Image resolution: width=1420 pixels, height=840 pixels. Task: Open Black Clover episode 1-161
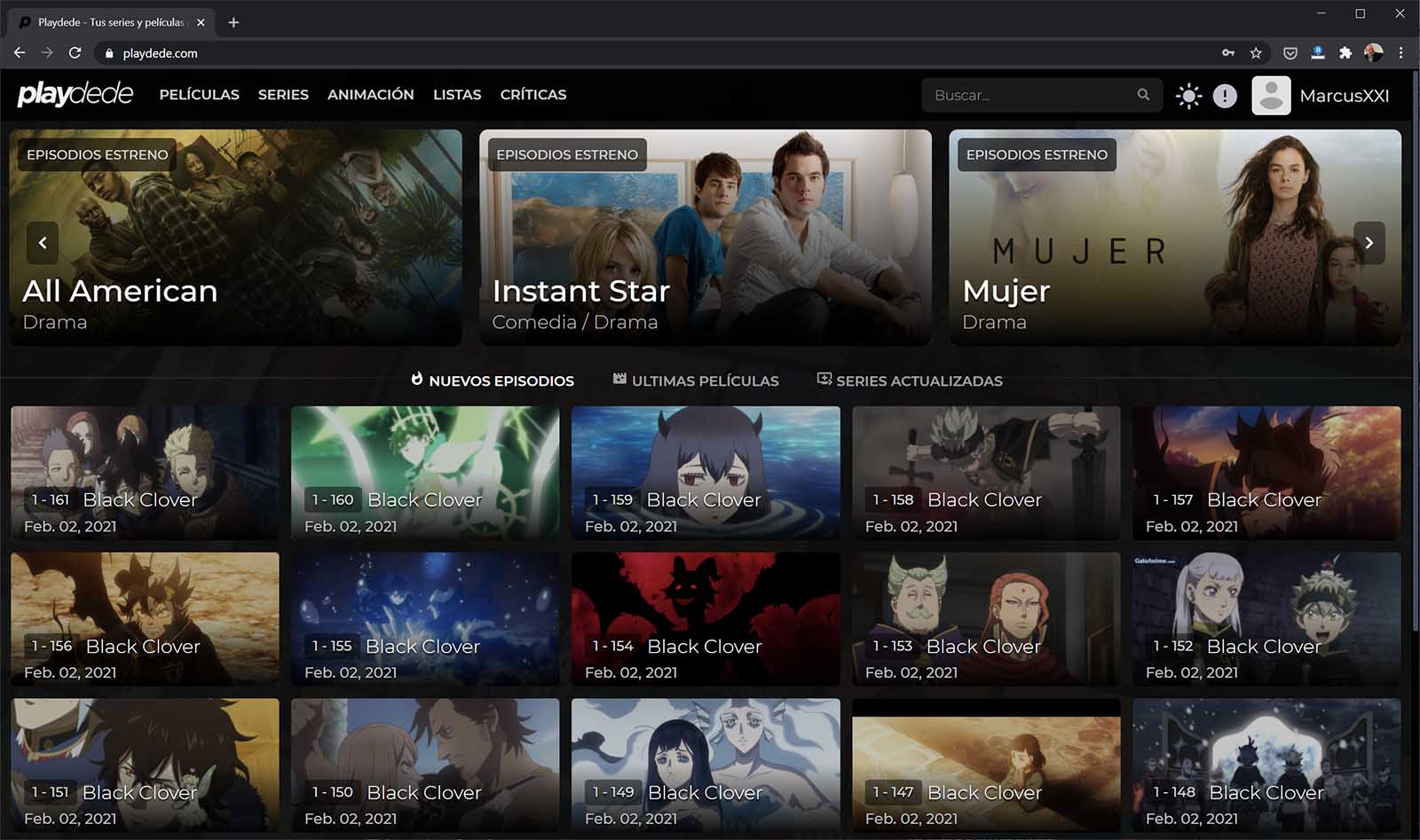pos(145,473)
